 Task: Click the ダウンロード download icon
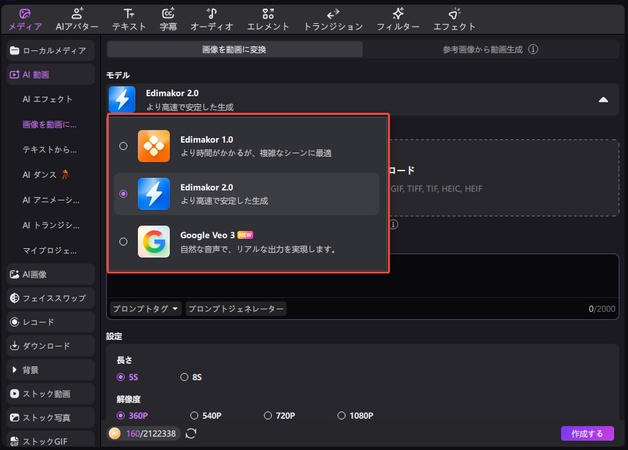click(14, 346)
